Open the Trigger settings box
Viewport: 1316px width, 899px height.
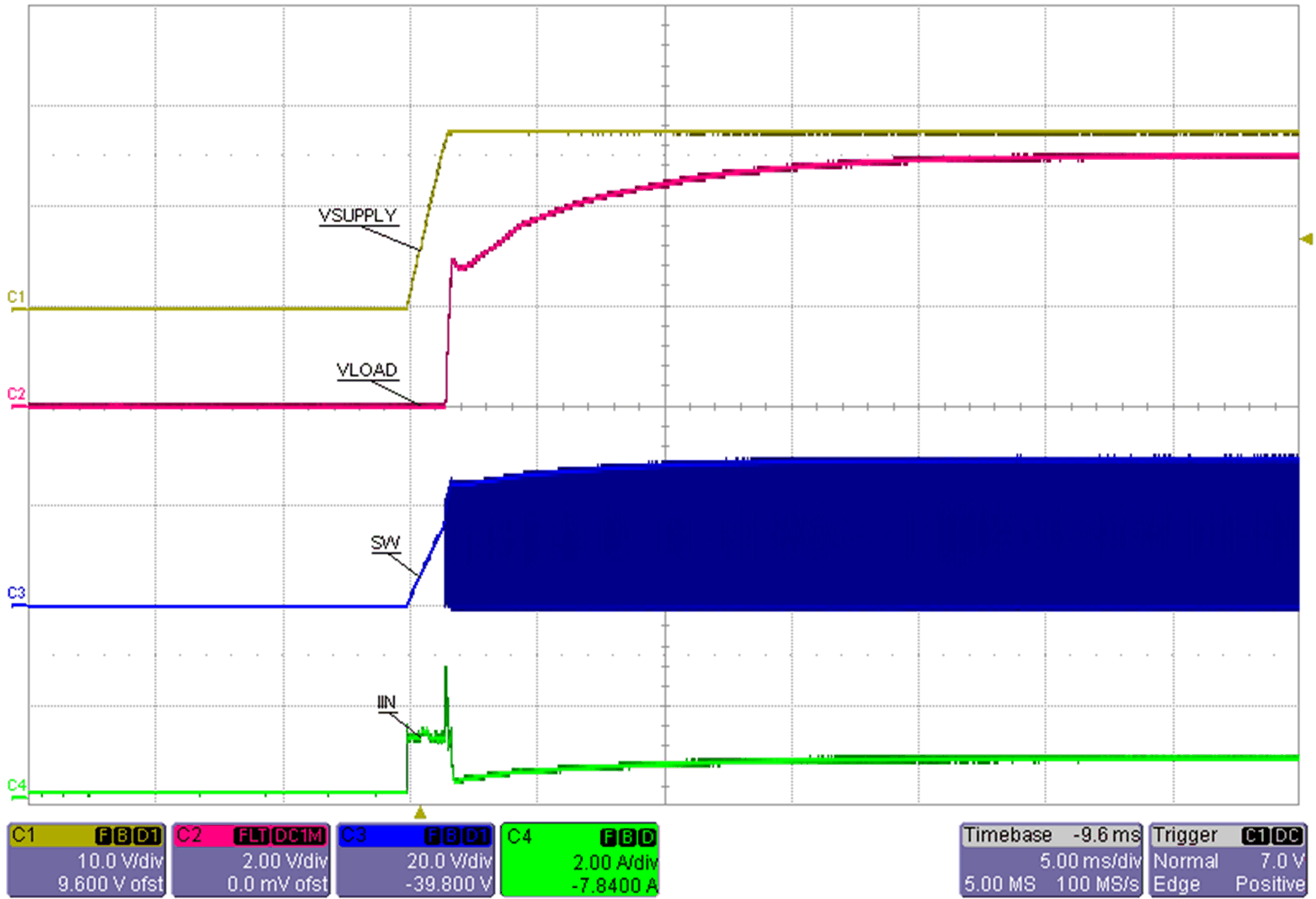[x=1228, y=859]
